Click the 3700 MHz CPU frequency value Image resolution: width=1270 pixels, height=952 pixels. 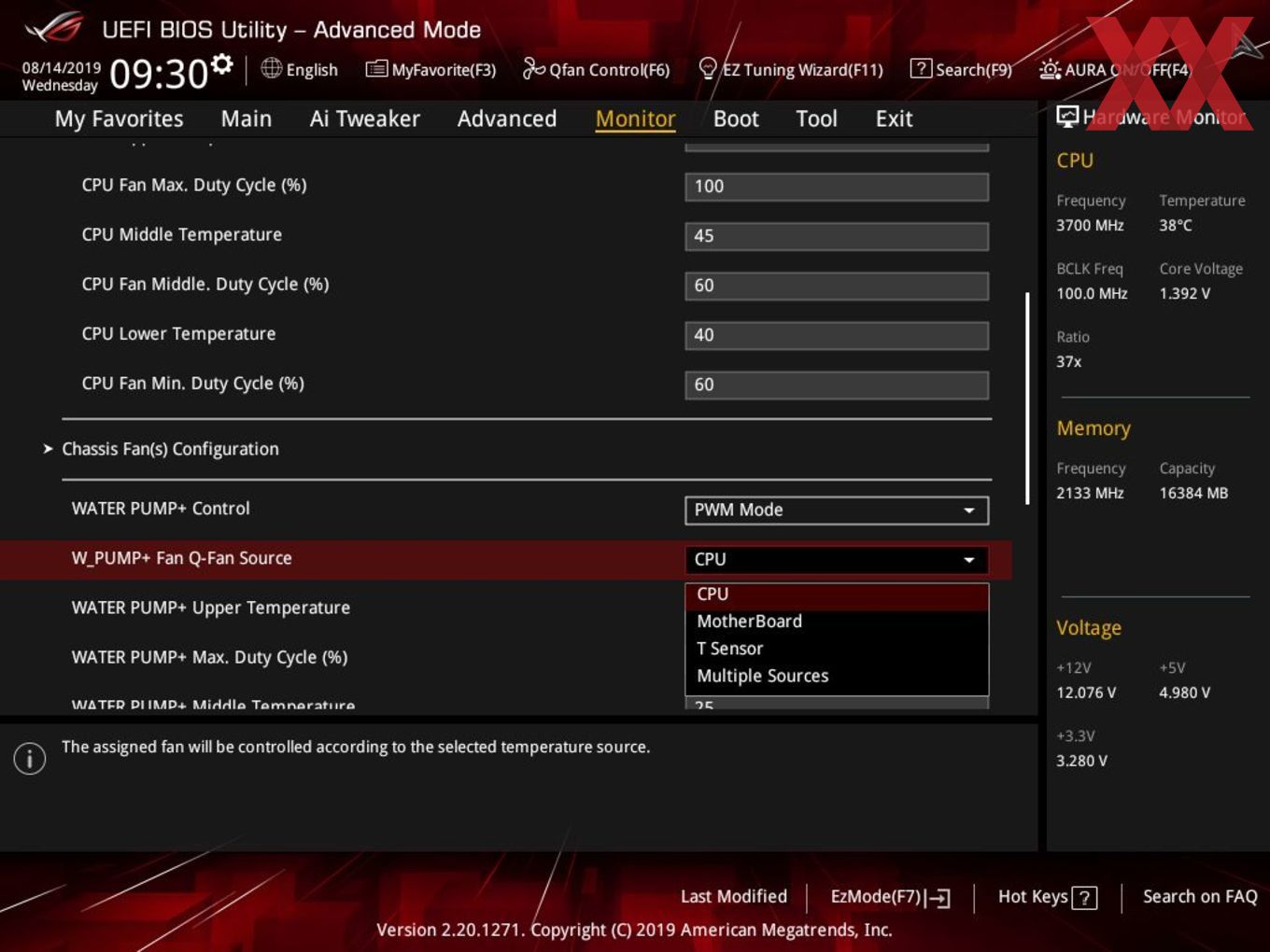click(1090, 225)
